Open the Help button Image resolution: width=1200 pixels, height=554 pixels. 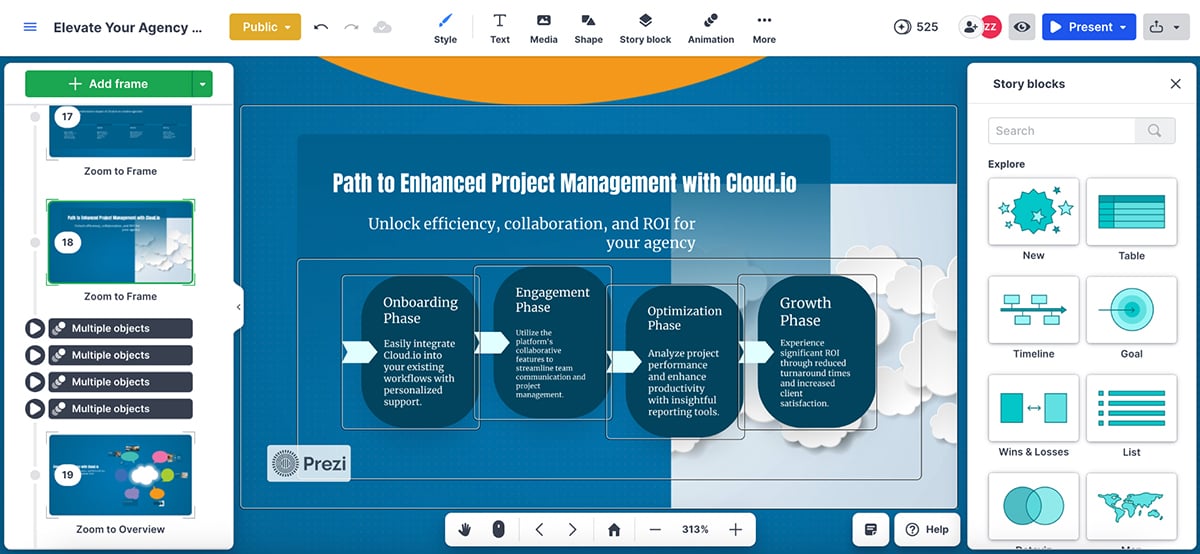pos(927,529)
